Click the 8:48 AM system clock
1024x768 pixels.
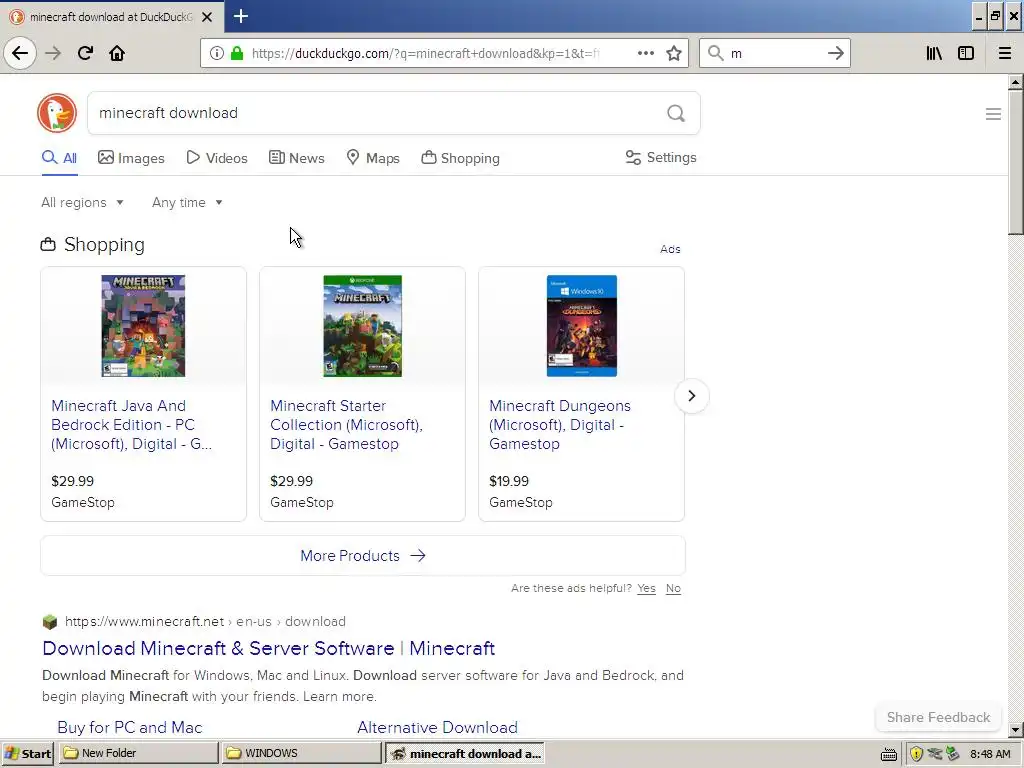click(990, 754)
